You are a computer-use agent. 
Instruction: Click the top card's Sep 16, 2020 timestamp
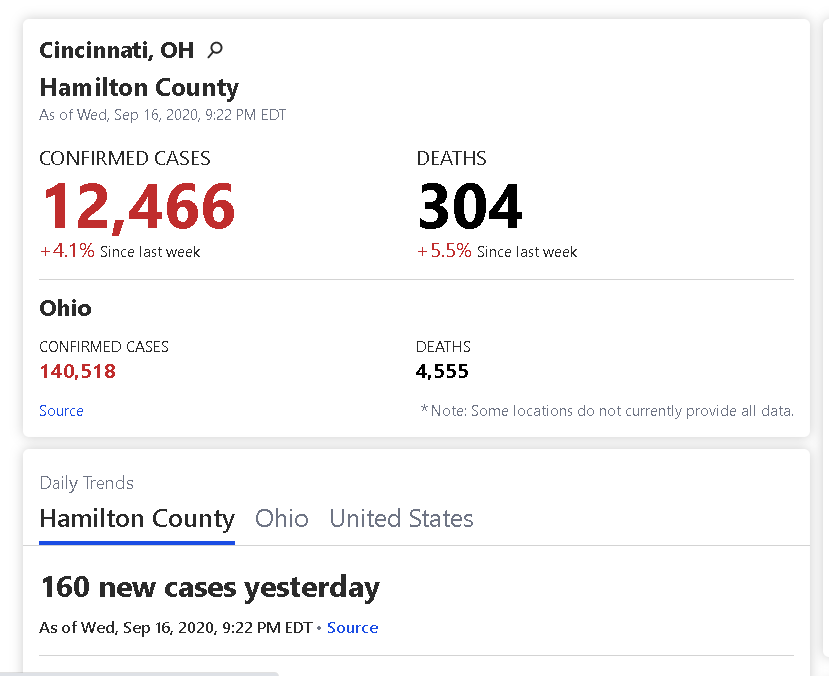pyautogui.click(x=163, y=115)
